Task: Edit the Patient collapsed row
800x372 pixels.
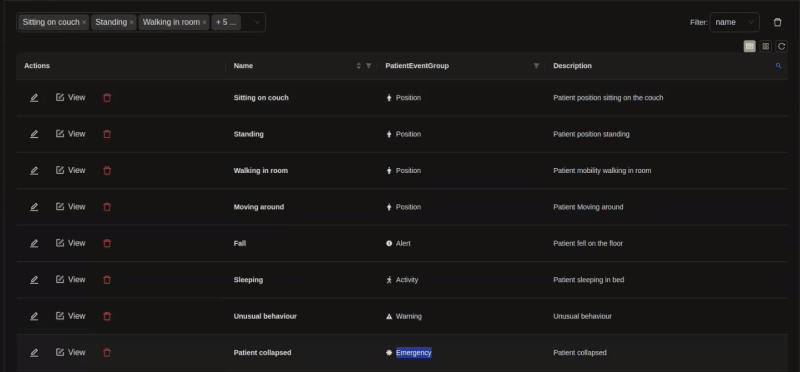Action: (x=34, y=353)
